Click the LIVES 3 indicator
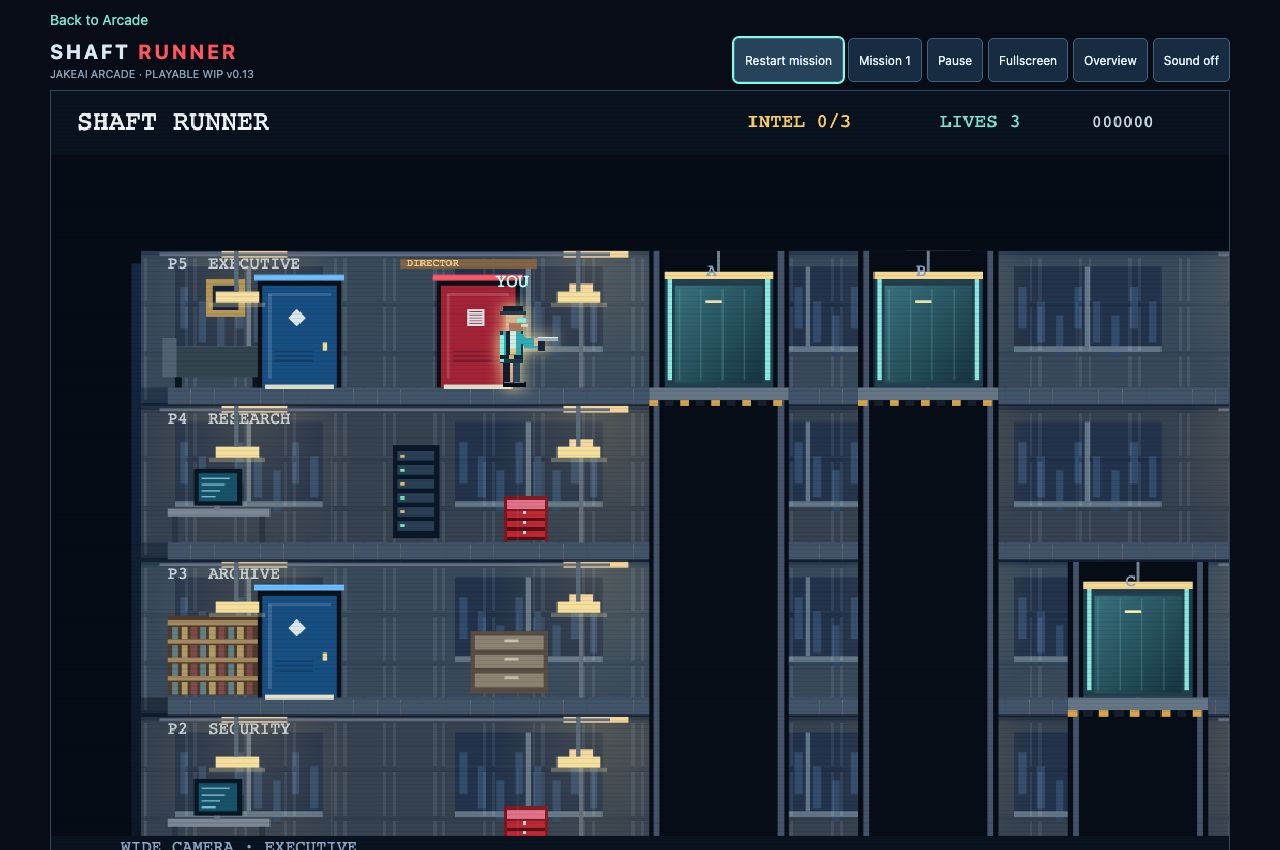Image resolution: width=1280 pixels, height=850 pixels. (x=980, y=122)
